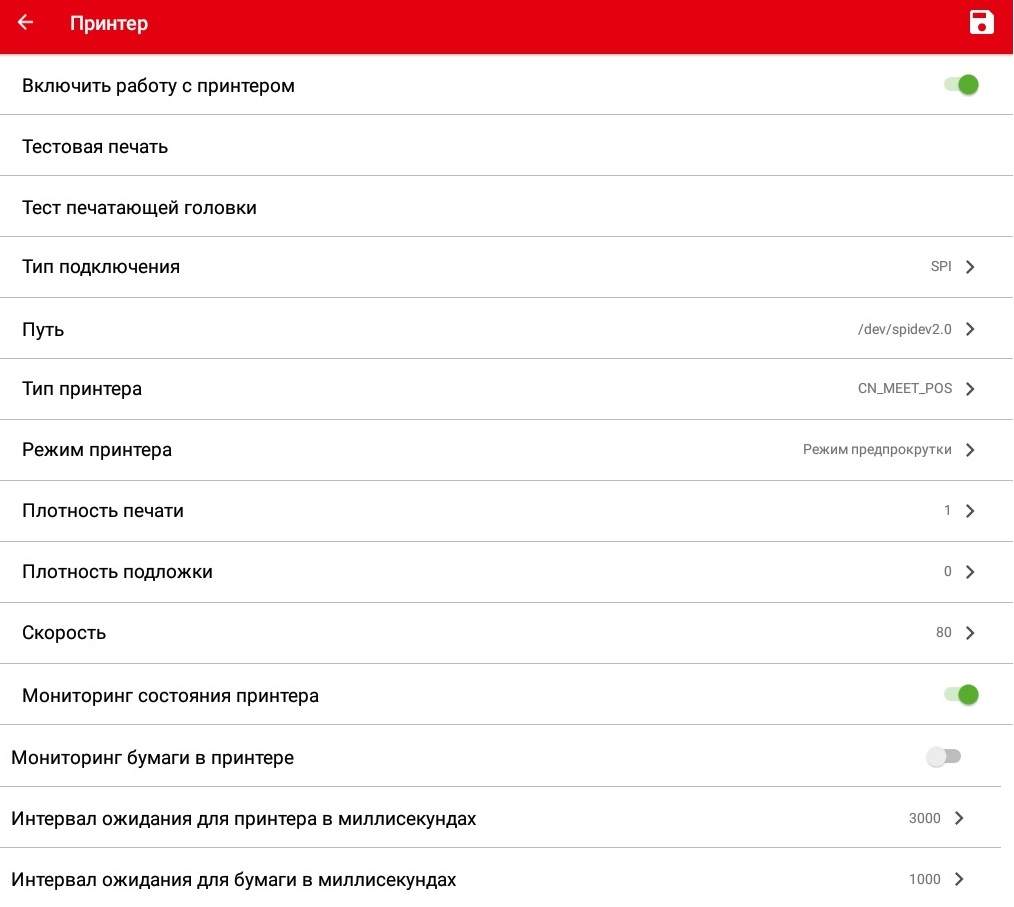Select the "Скорость" settings row label

point(64,633)
